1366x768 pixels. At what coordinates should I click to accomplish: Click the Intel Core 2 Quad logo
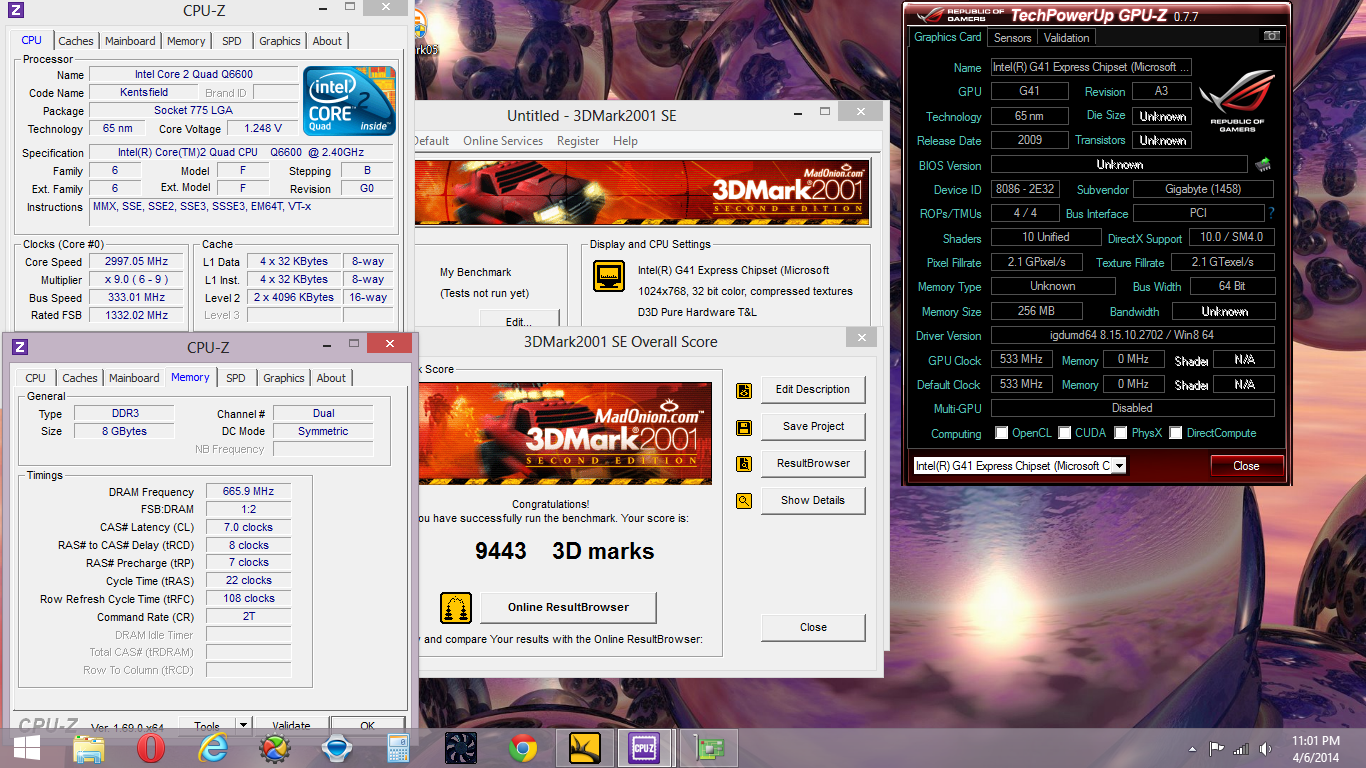(x=350, y=101)
